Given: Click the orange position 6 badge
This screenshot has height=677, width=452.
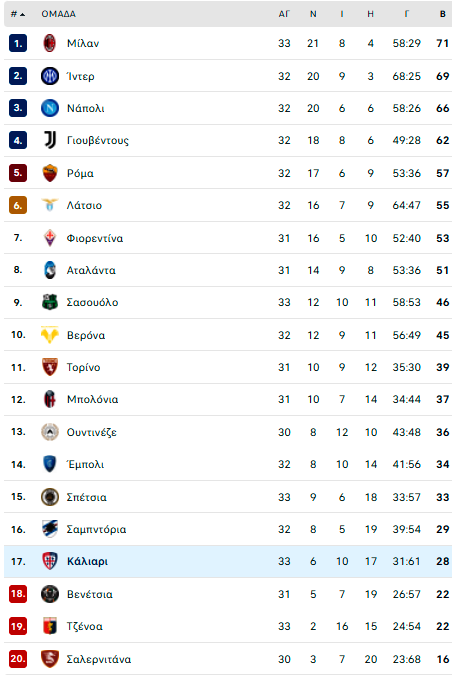Looking at the screenshot, I should [x=18, y=205].
